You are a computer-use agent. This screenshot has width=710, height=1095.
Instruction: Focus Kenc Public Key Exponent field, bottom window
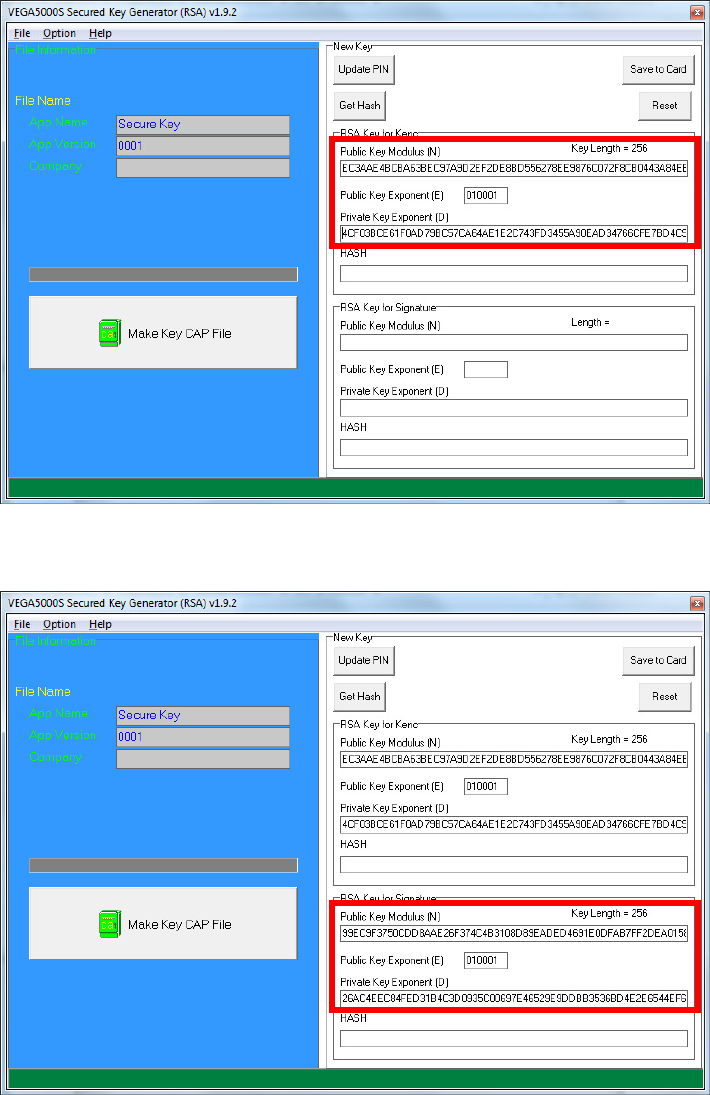486,786
